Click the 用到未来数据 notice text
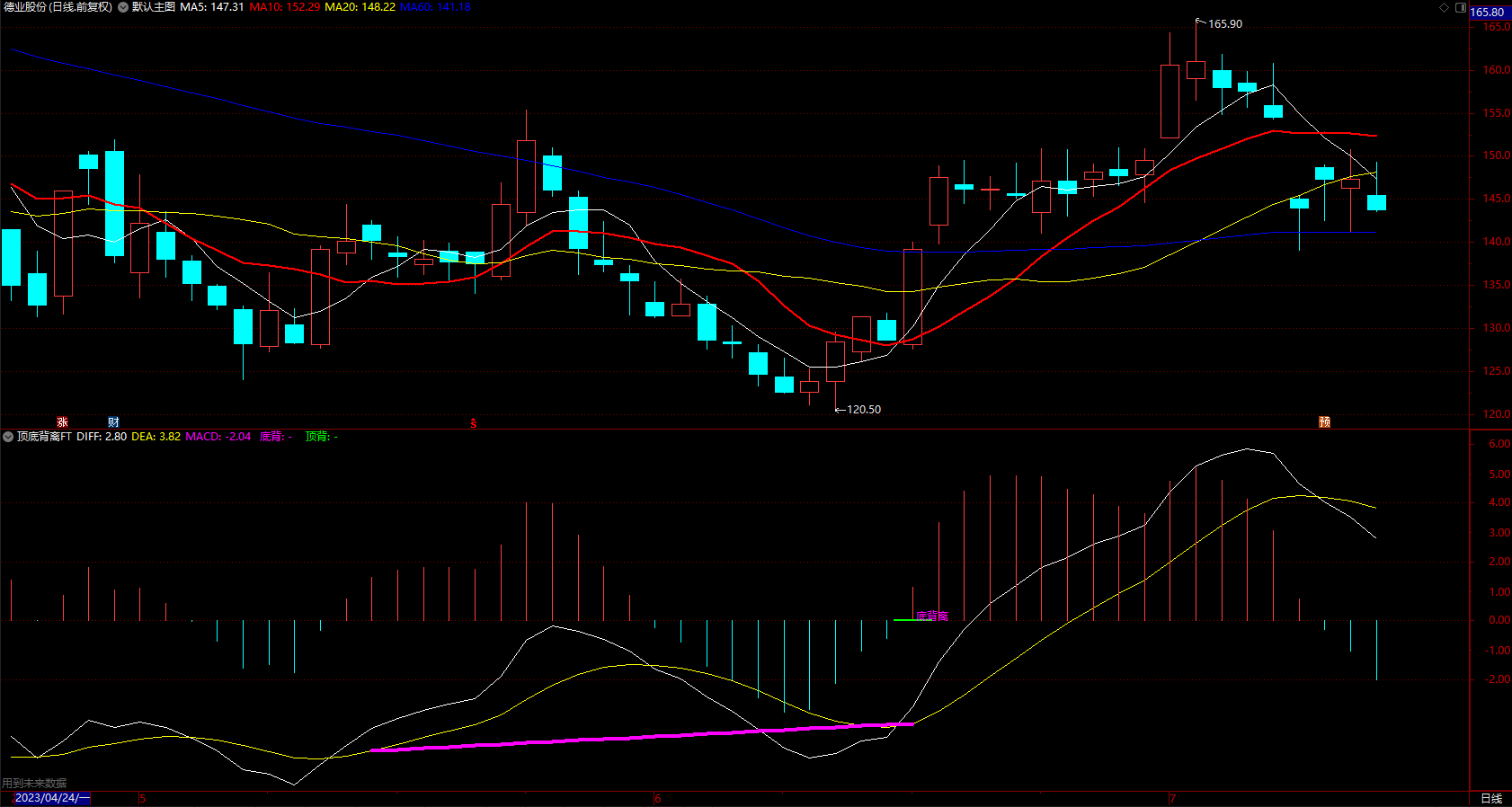 point(34,784)
